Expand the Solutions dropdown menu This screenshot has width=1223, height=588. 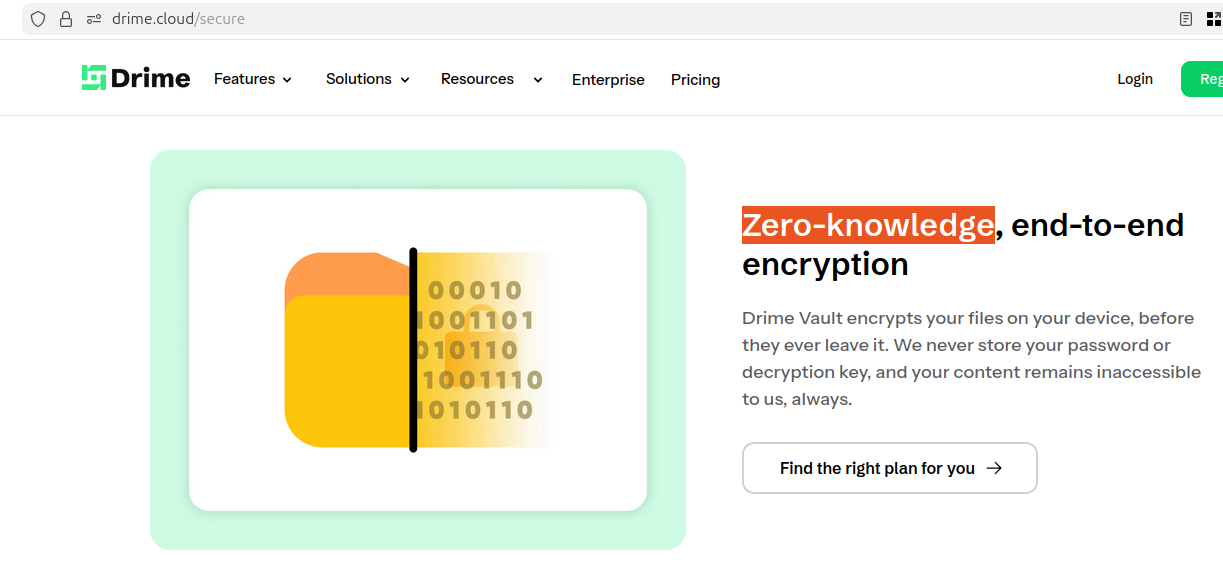pyautogui.click(x=368, y=79)
